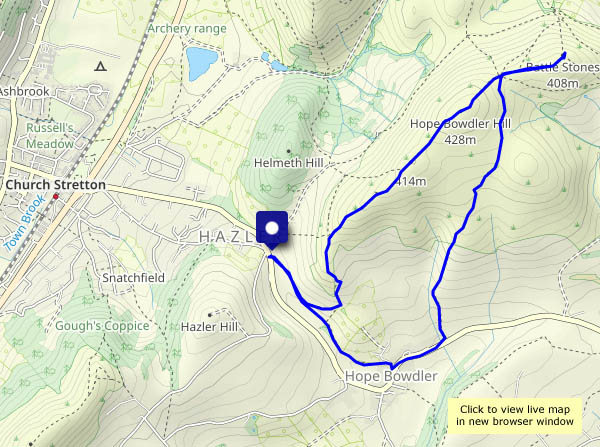
Task: Click the blue location pin marker
Action: point(272,230)
